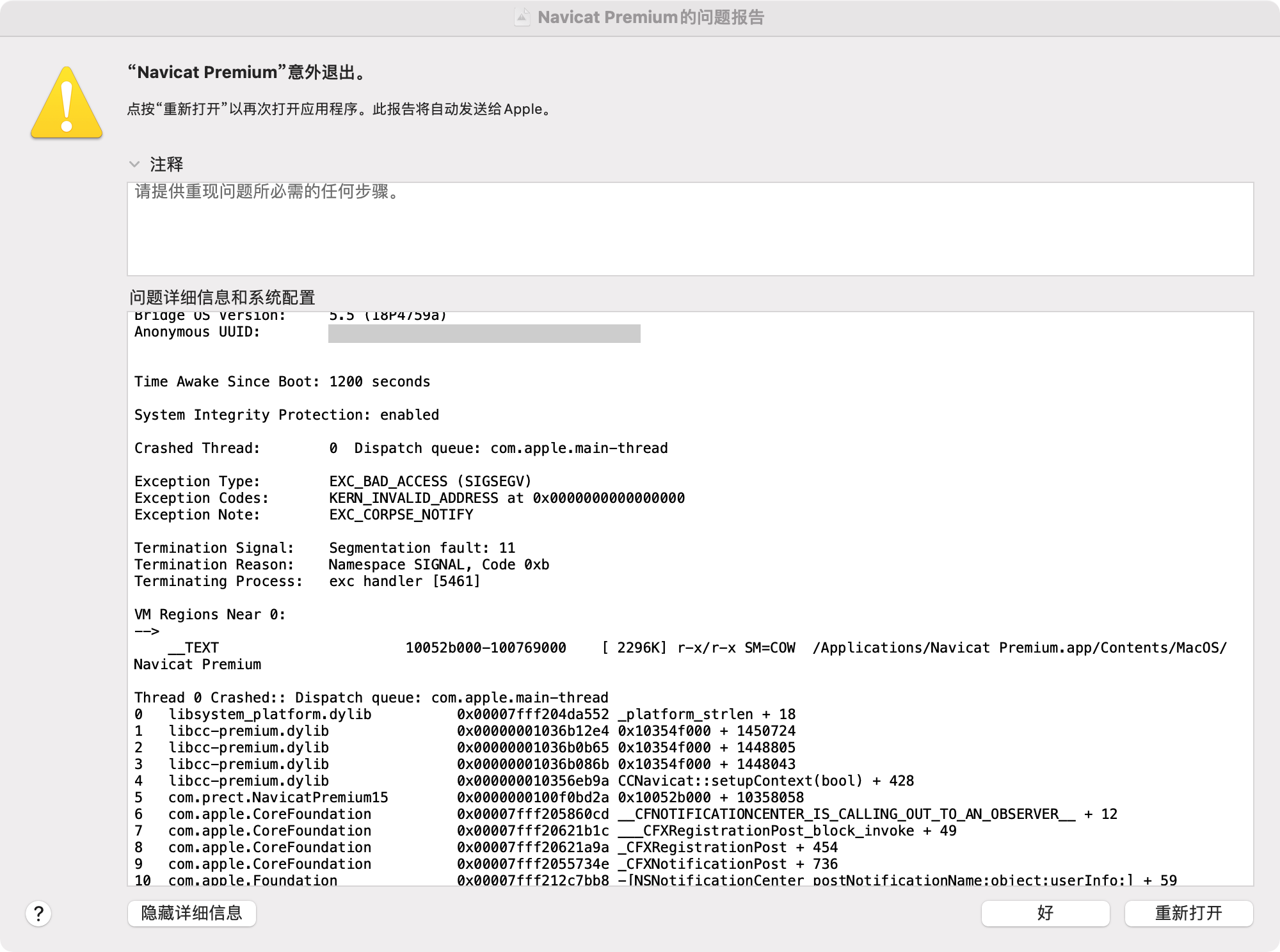Click the System Integrity Protection line
1280x952 pixels.
pos(287,415)
